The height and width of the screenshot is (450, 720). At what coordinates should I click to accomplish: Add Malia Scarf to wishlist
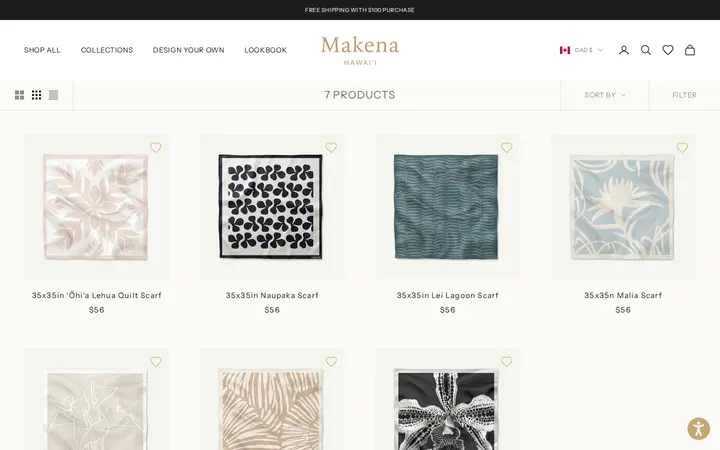682,147
